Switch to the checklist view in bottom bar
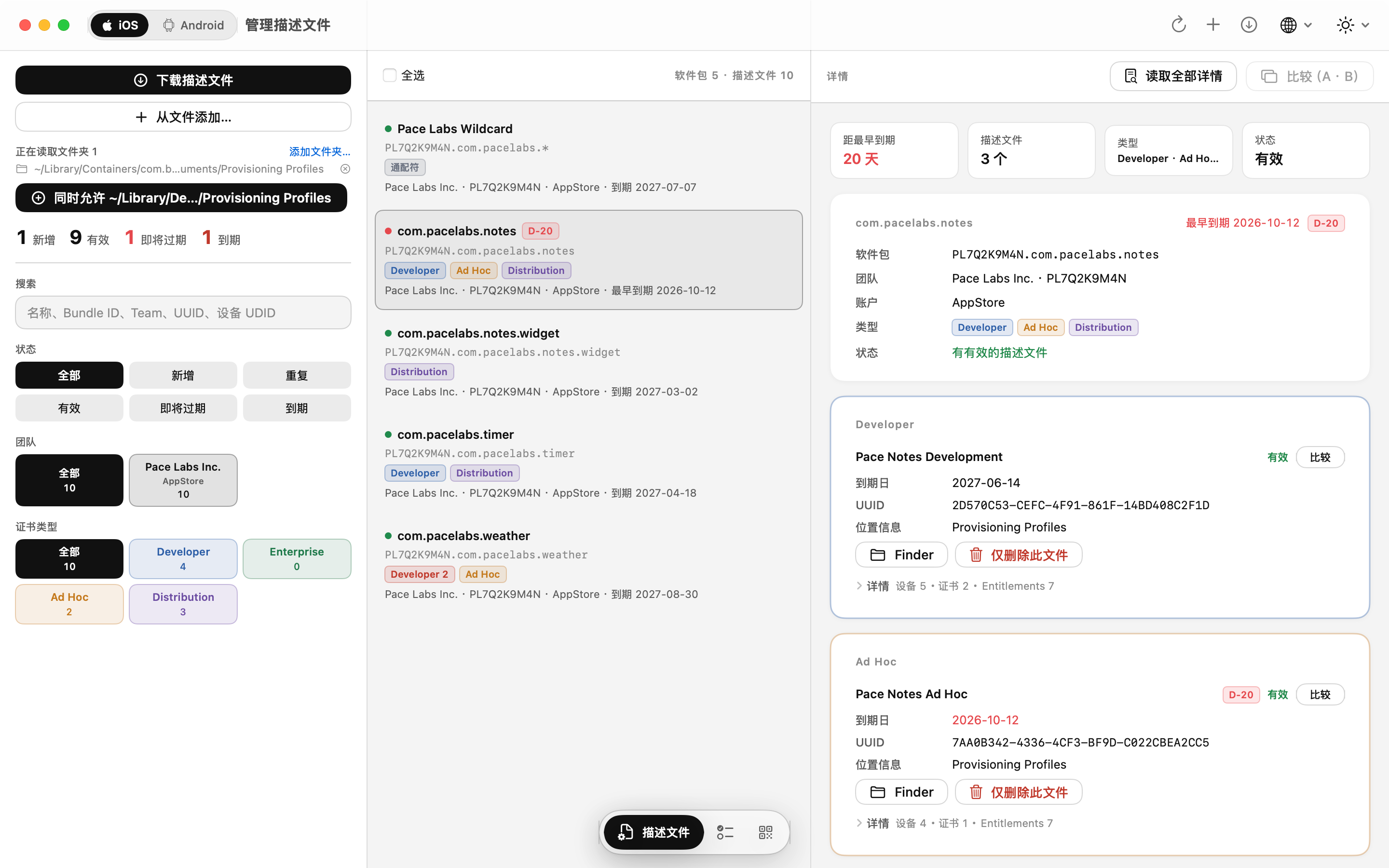1389x868 pixels. click(725, 832)
